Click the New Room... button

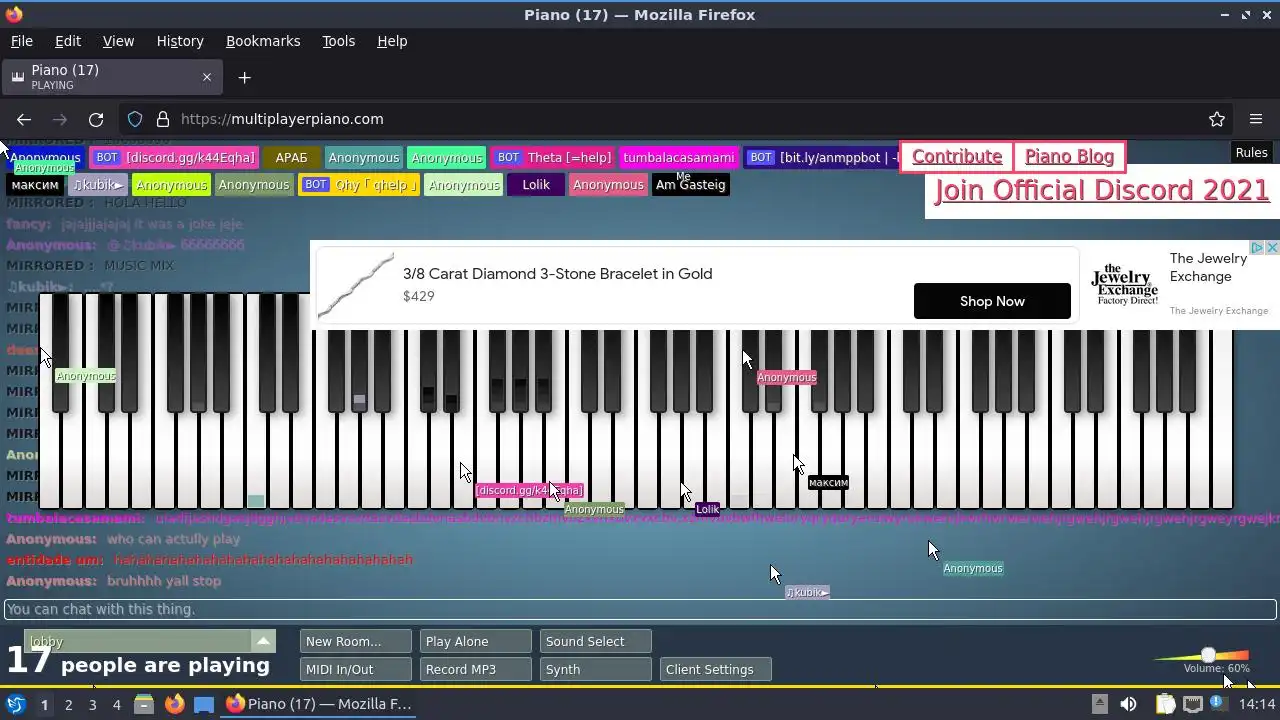click(355, 641)
